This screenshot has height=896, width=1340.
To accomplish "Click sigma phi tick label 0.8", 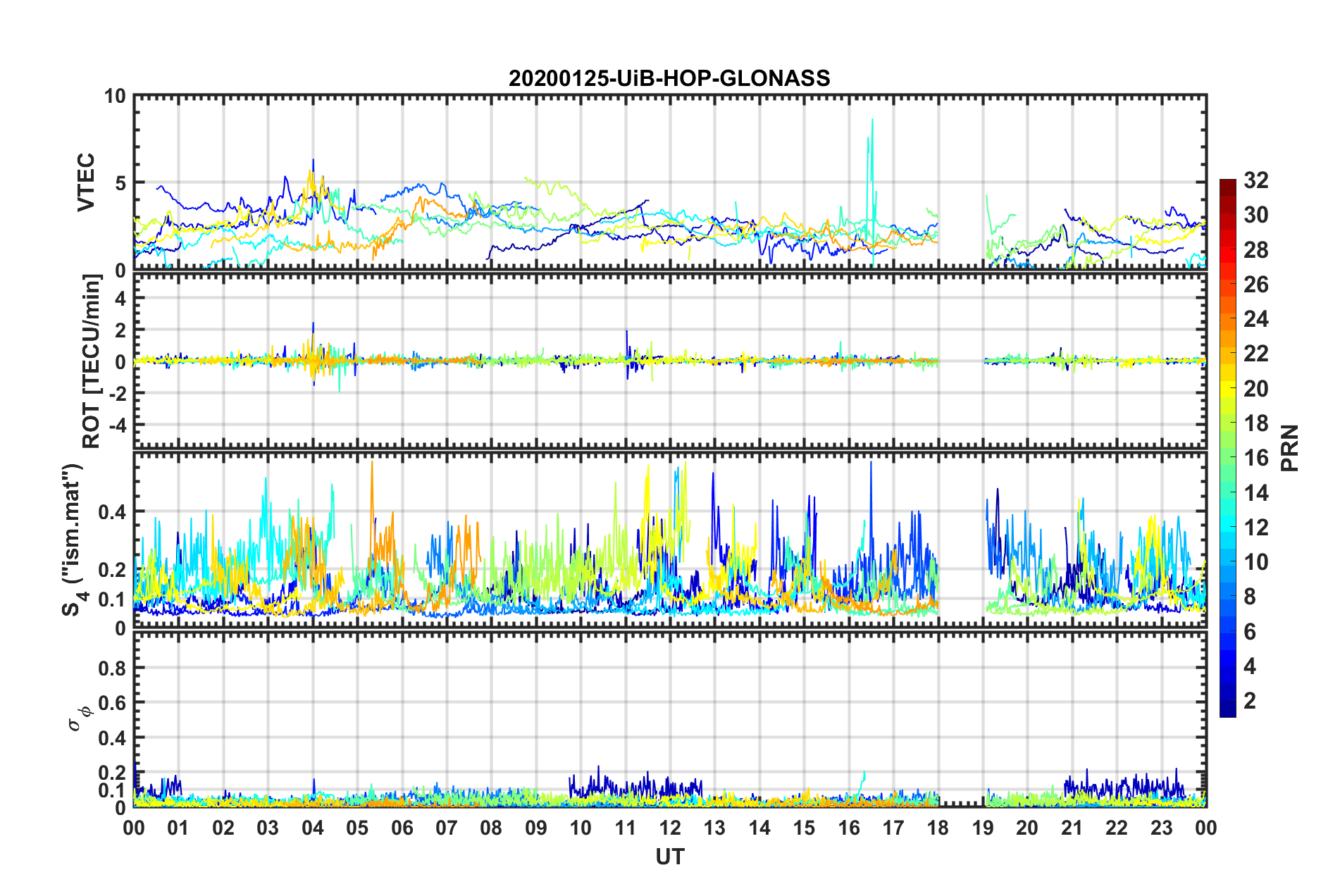I will (x=112, y=668).
